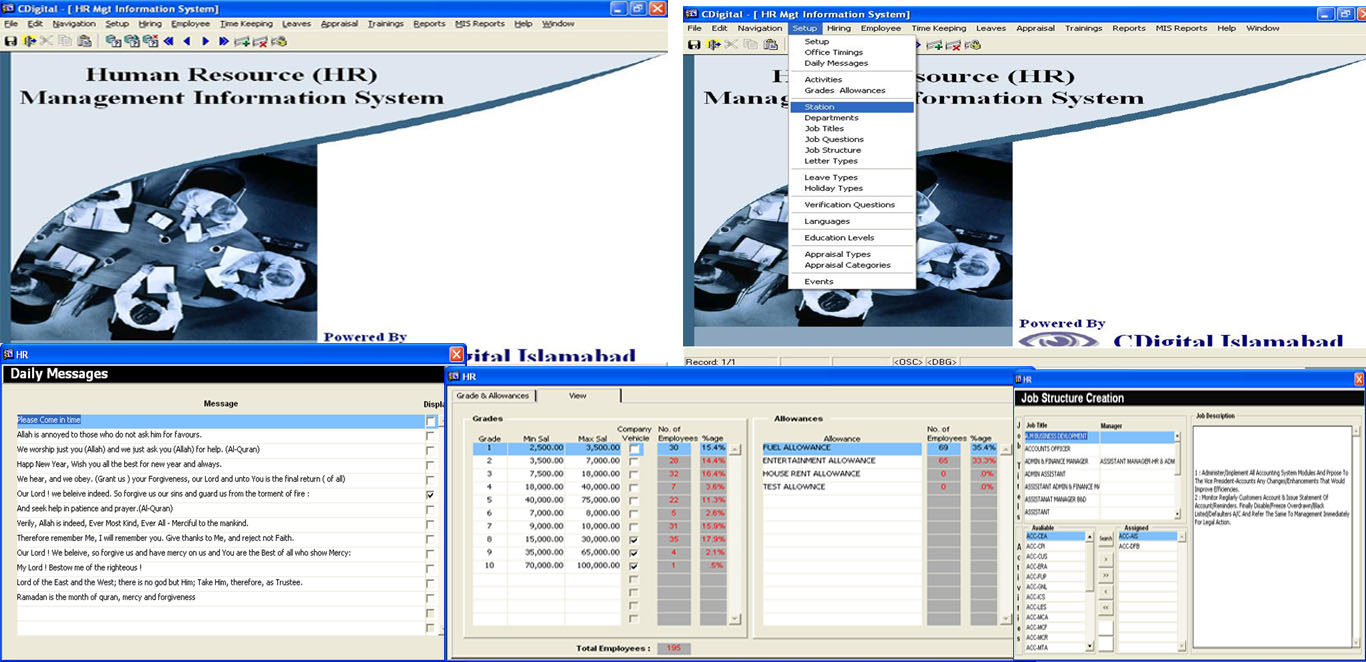The image size is (1366, 662).
Task: Choose Job Structure in the Setup menu
Action: 832,150
